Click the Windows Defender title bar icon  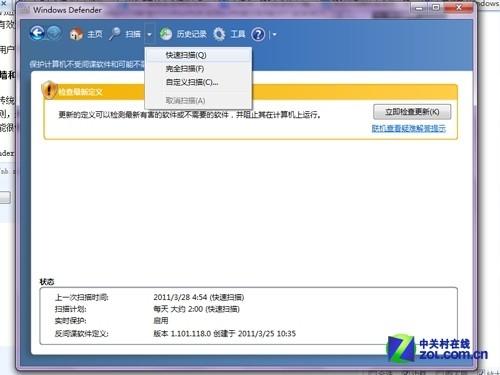pos(25,10)
